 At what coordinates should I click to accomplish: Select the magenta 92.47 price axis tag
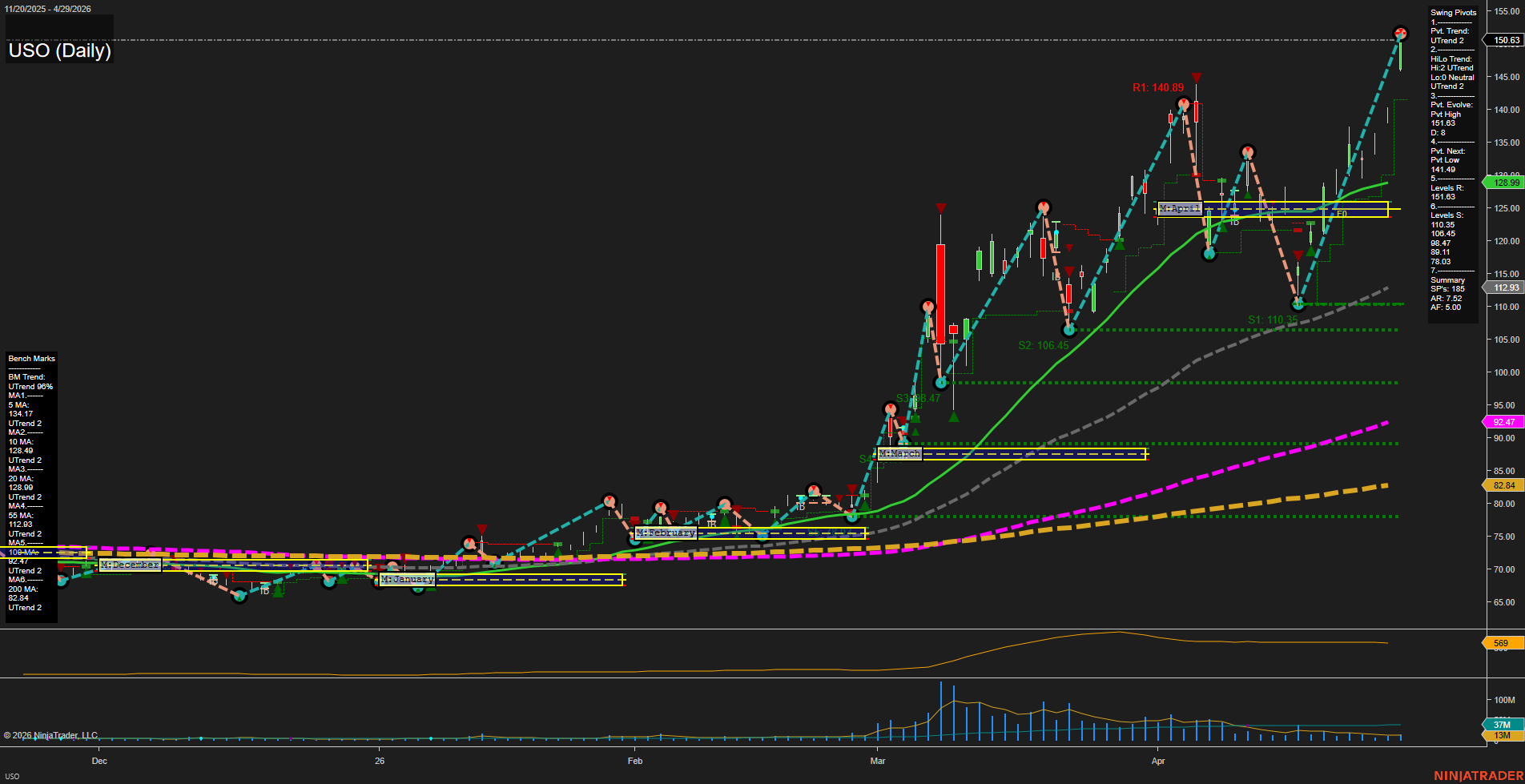1503,422
